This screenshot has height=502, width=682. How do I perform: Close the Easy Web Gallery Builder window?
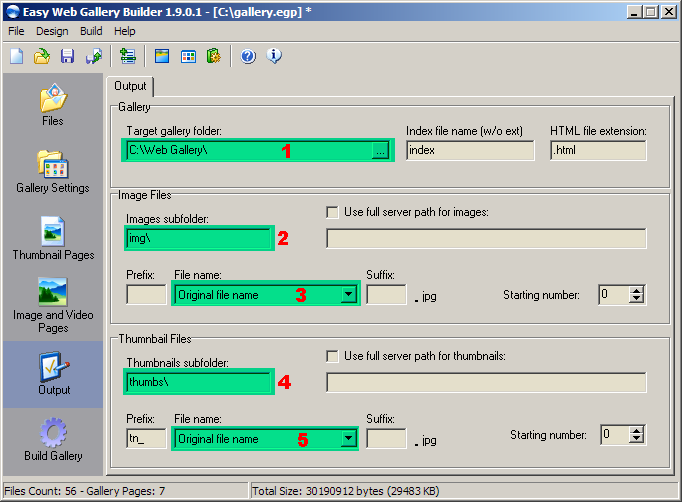coord(669,12)
